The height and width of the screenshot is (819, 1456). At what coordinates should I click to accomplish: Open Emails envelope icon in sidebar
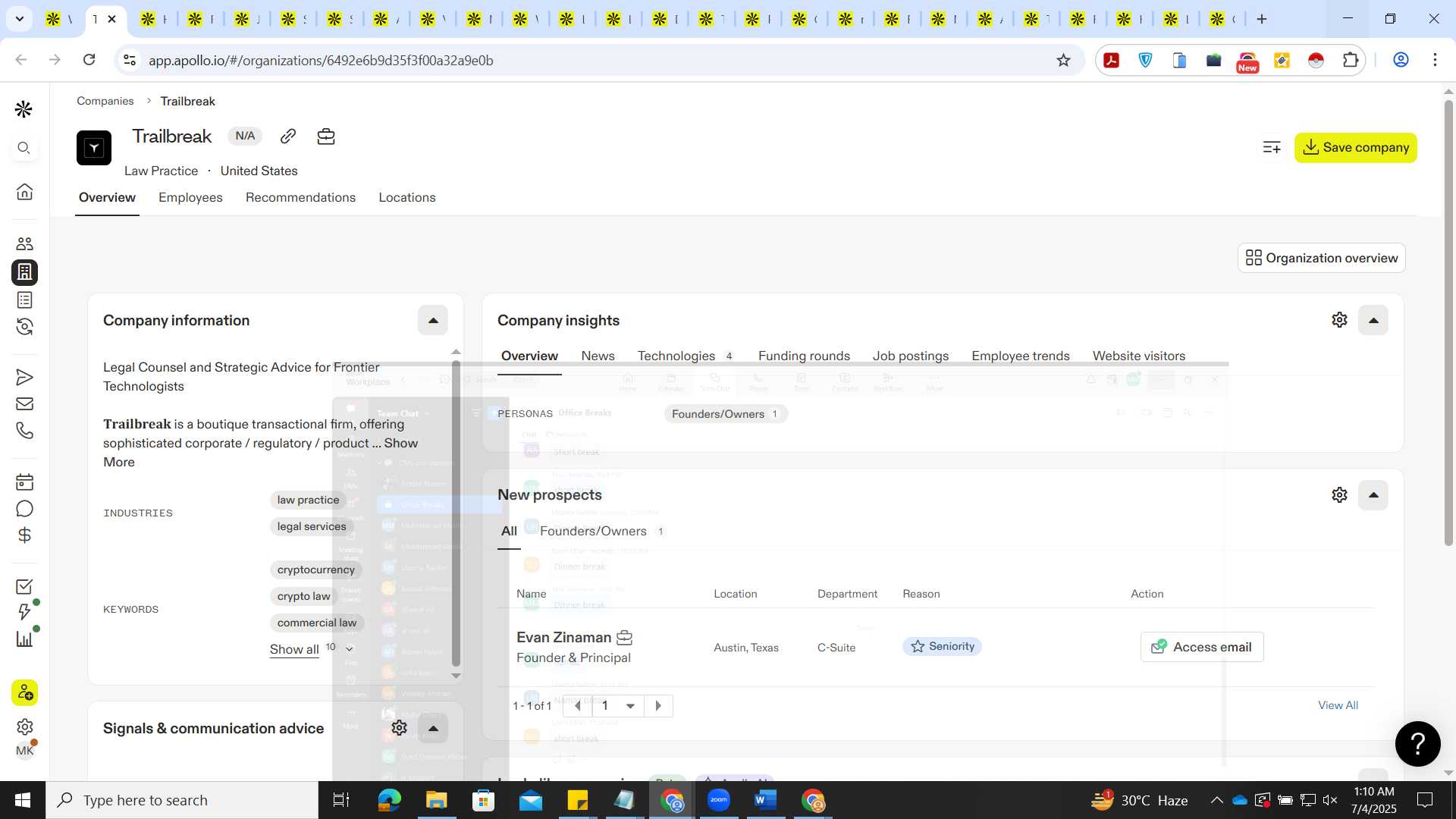(x=24, y=404)
